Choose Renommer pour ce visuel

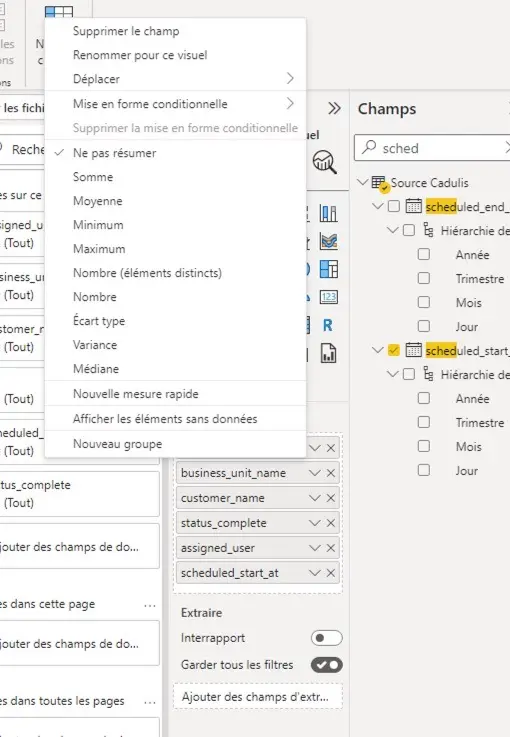175,55
